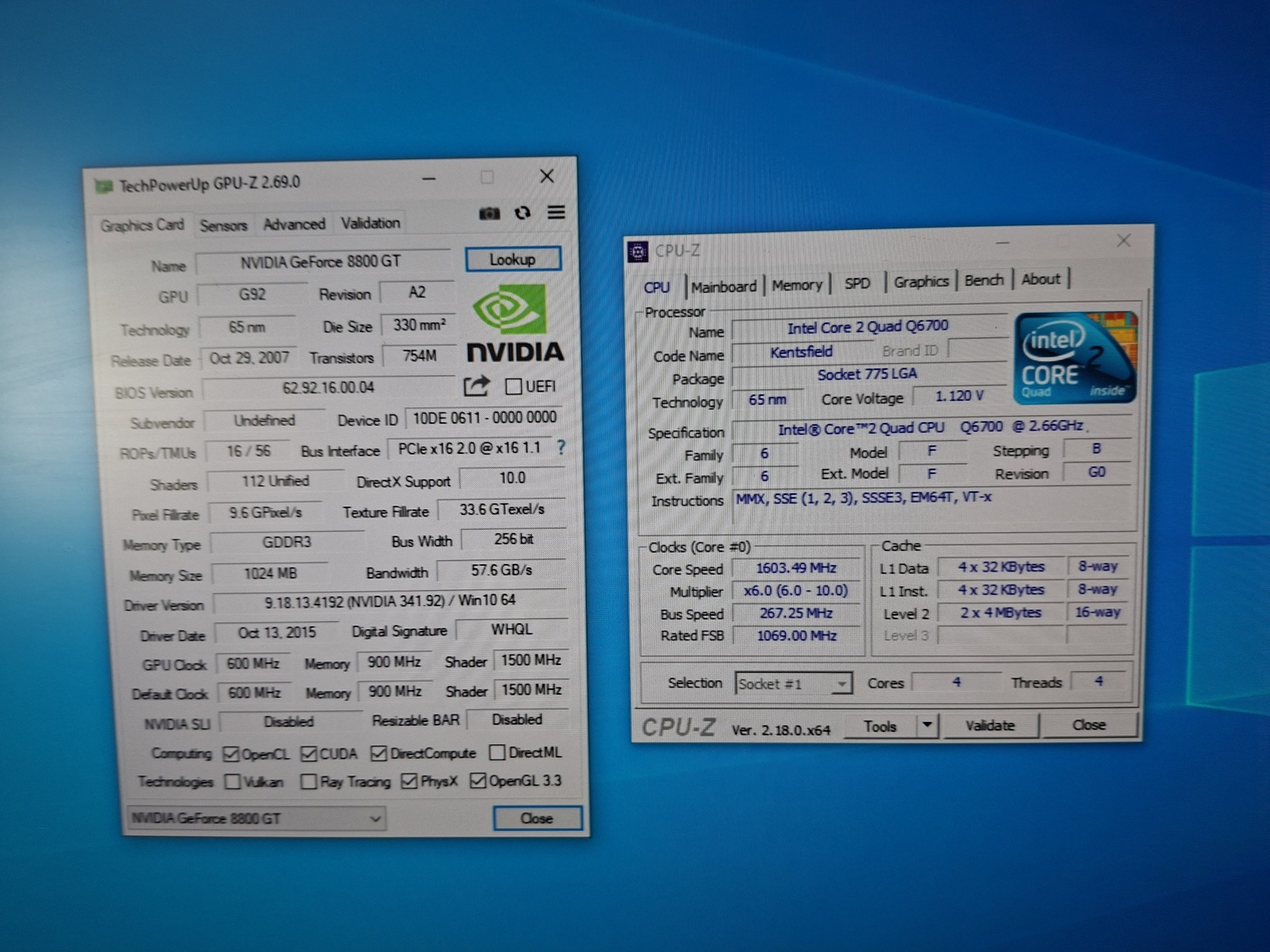This screenshot has width=1270, height=952.
Task: Open the NVIDIA GeForce 8800 GT card dropdown
Action: tap(257, 818)
